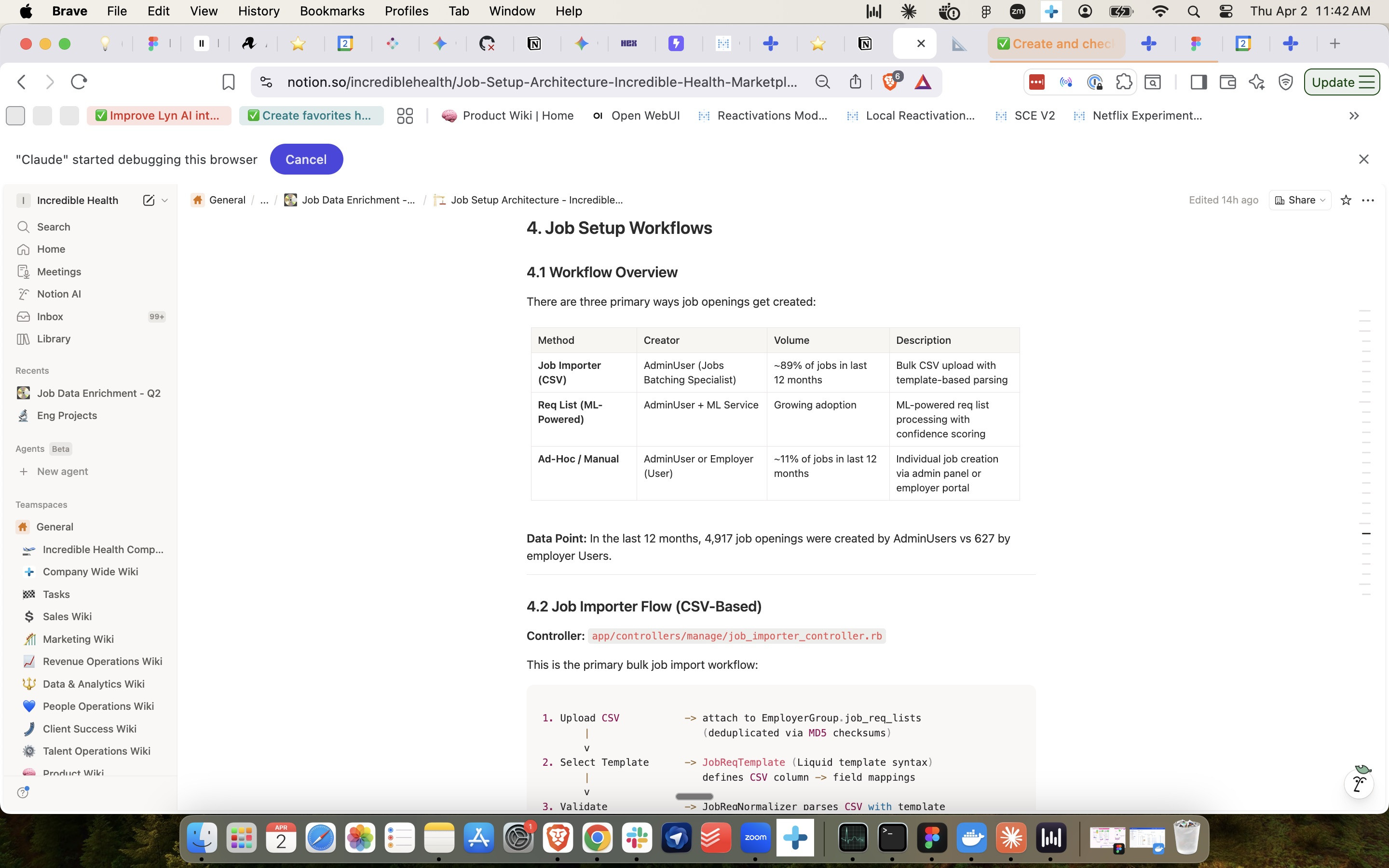Share the page via the address bar share icon
The image size is (1389, 868).
tap(855, 82)
